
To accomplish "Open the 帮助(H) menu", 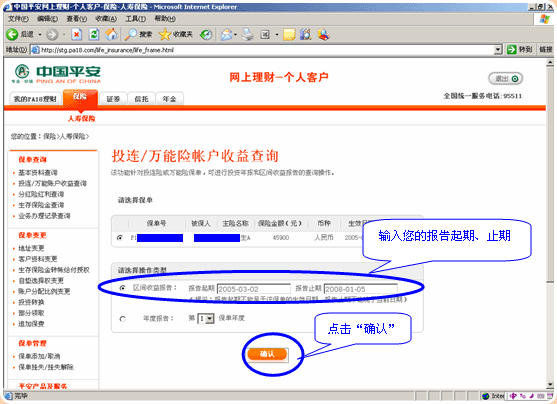I will pyautogui.click(x=165, y=18).
